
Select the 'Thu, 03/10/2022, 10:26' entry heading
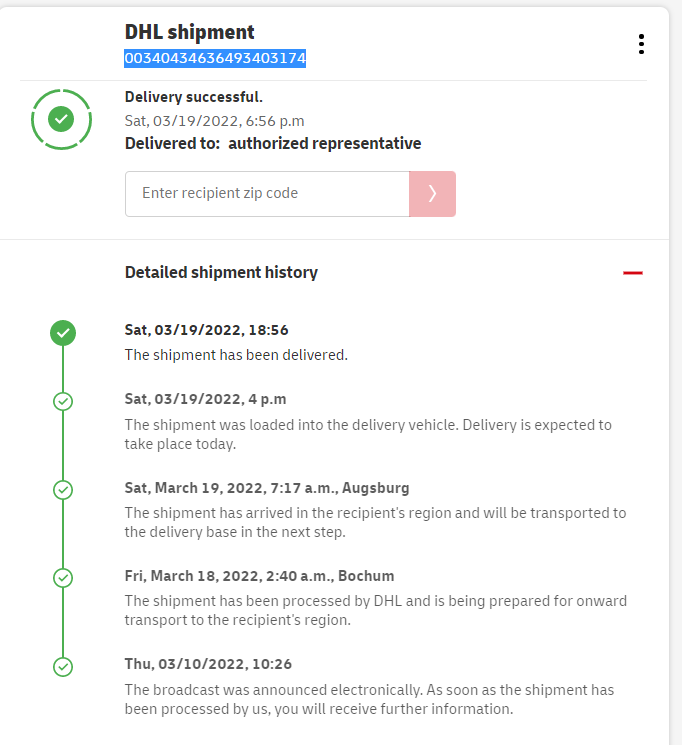[x=207, y=664]
